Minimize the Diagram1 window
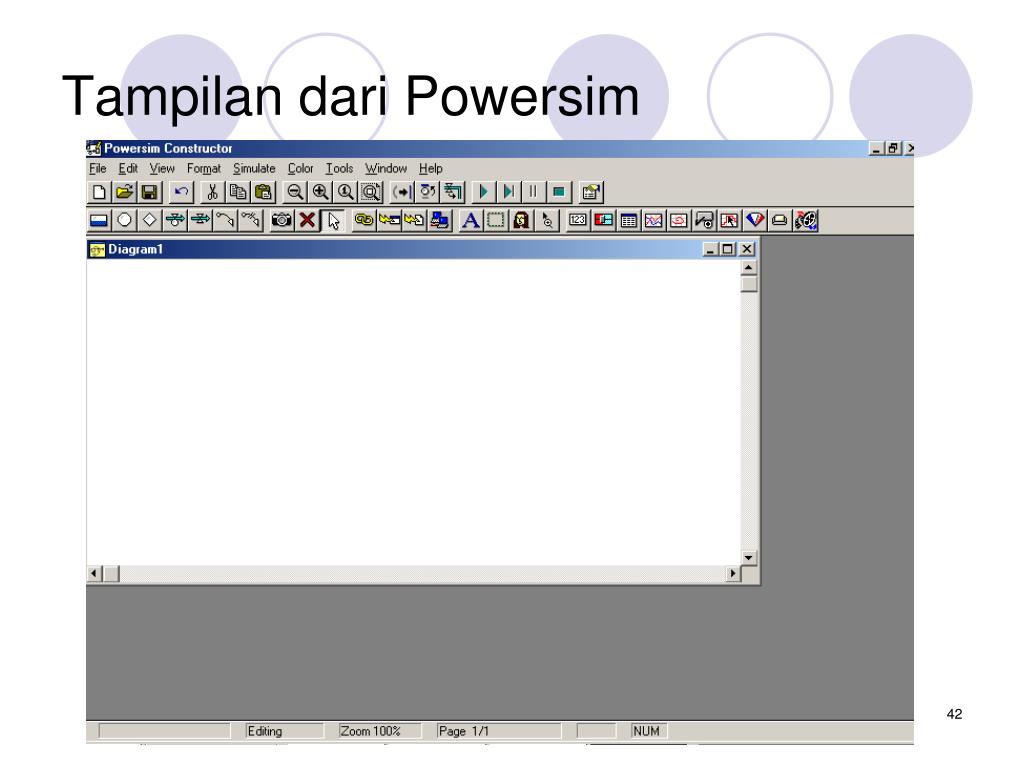Image resolution: width=1024 pixels, height=768 pixels. coord(711,249)
